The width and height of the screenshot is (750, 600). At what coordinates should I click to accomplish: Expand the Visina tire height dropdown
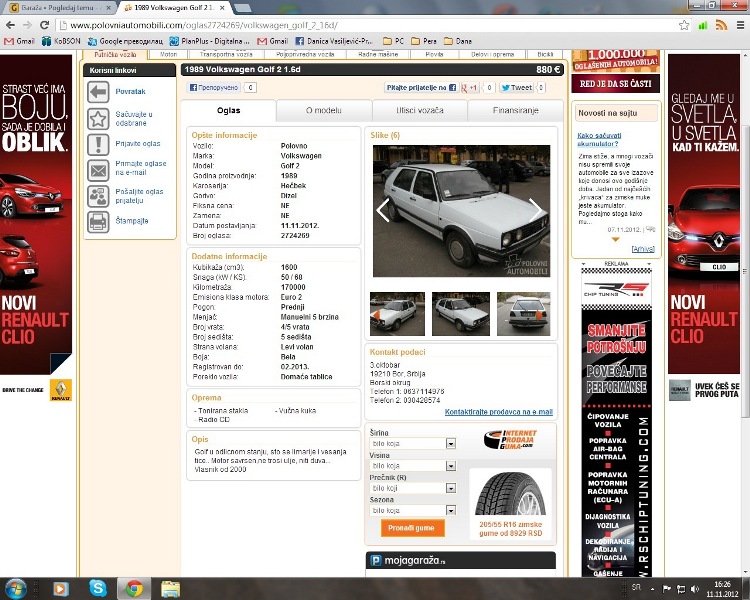coord(450,465)
